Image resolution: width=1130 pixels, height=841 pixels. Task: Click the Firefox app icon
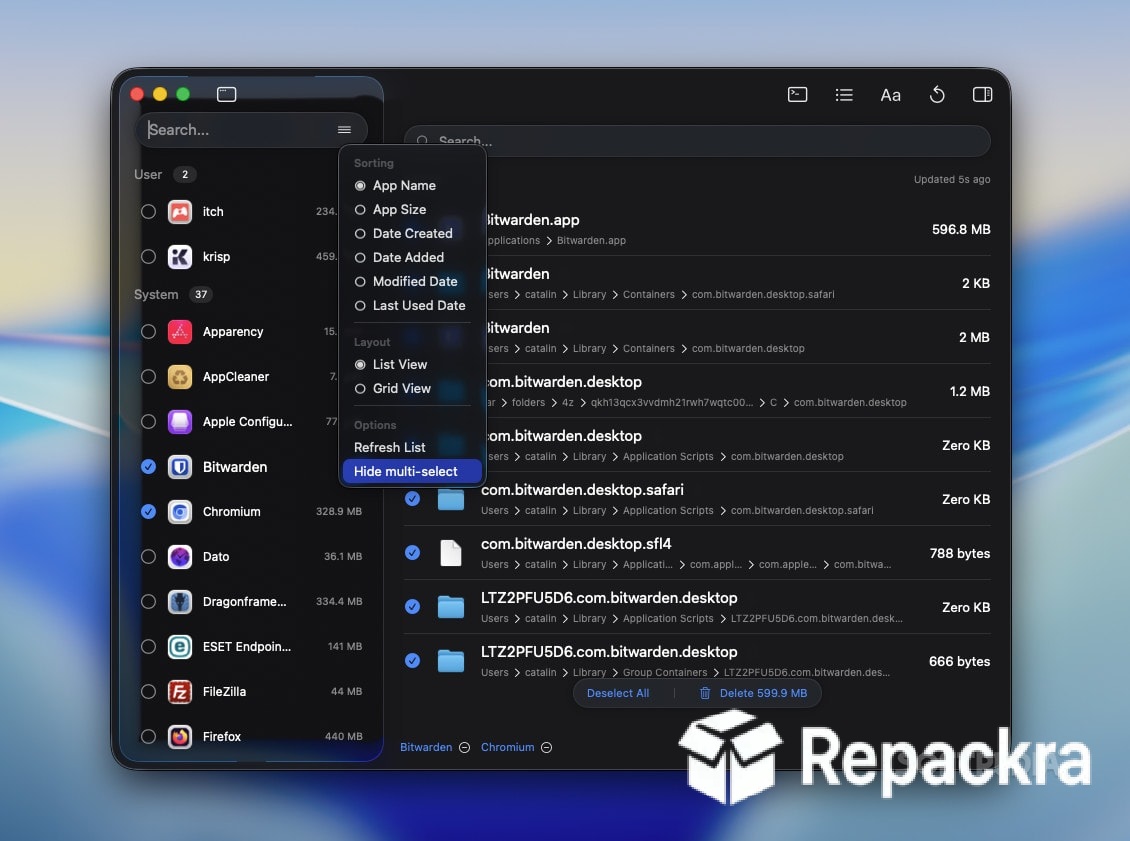click(180, 737)
